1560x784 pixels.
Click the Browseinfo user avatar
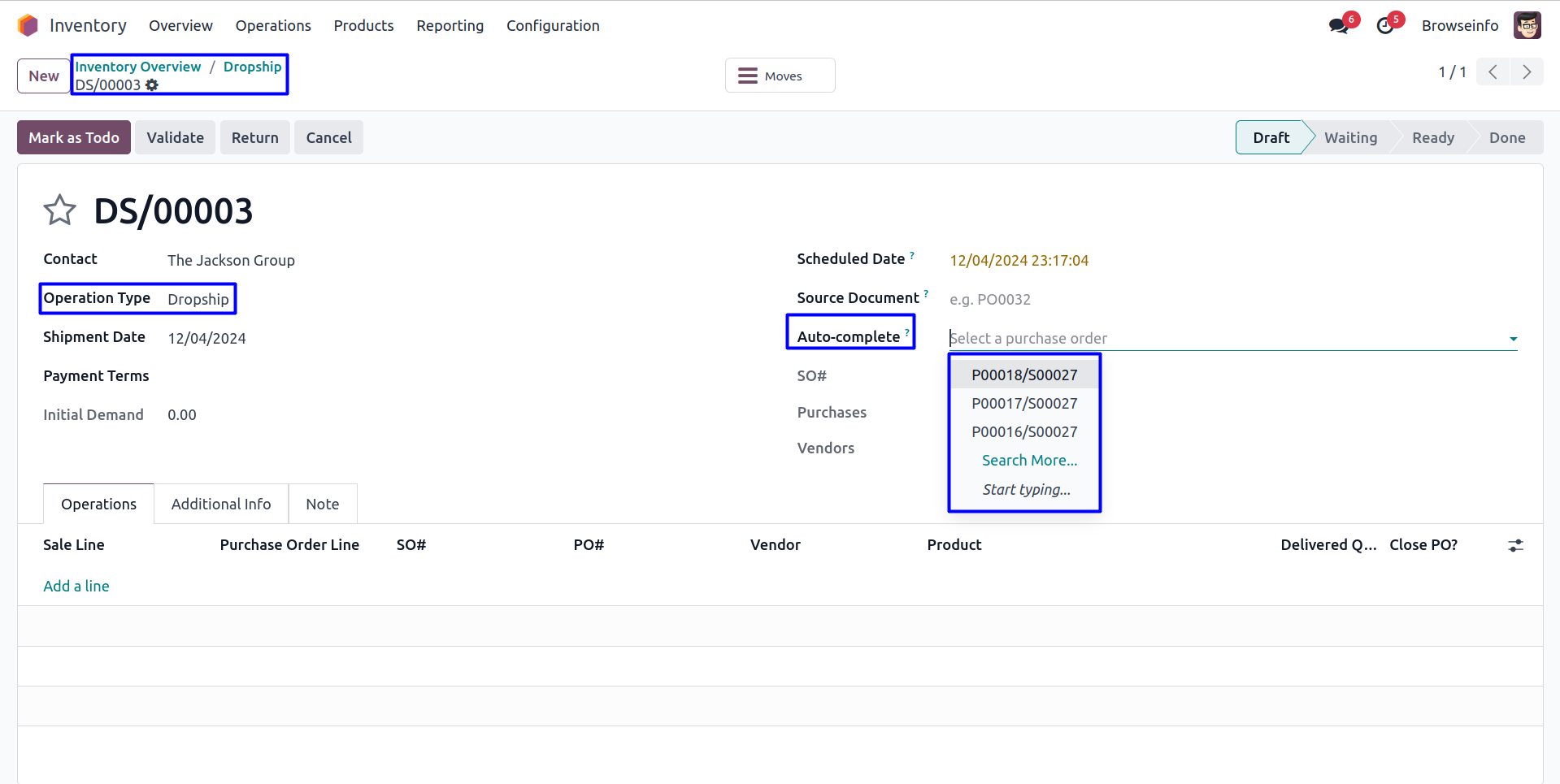1527,26
